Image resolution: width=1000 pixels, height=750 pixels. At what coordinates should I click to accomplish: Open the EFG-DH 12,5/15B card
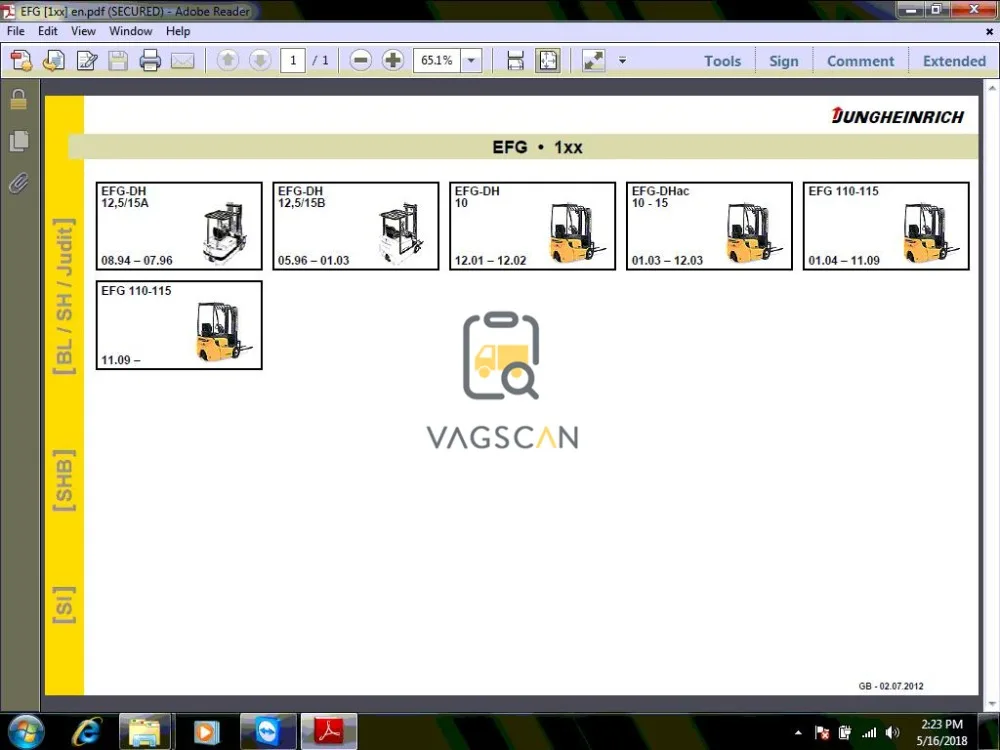(356, 226)
